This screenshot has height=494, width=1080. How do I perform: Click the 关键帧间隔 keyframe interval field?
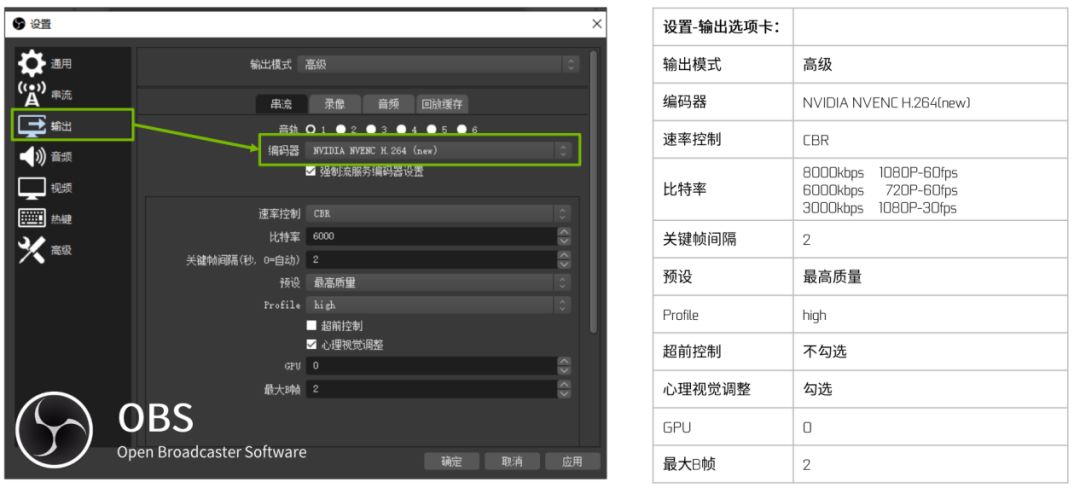(431, 260)
